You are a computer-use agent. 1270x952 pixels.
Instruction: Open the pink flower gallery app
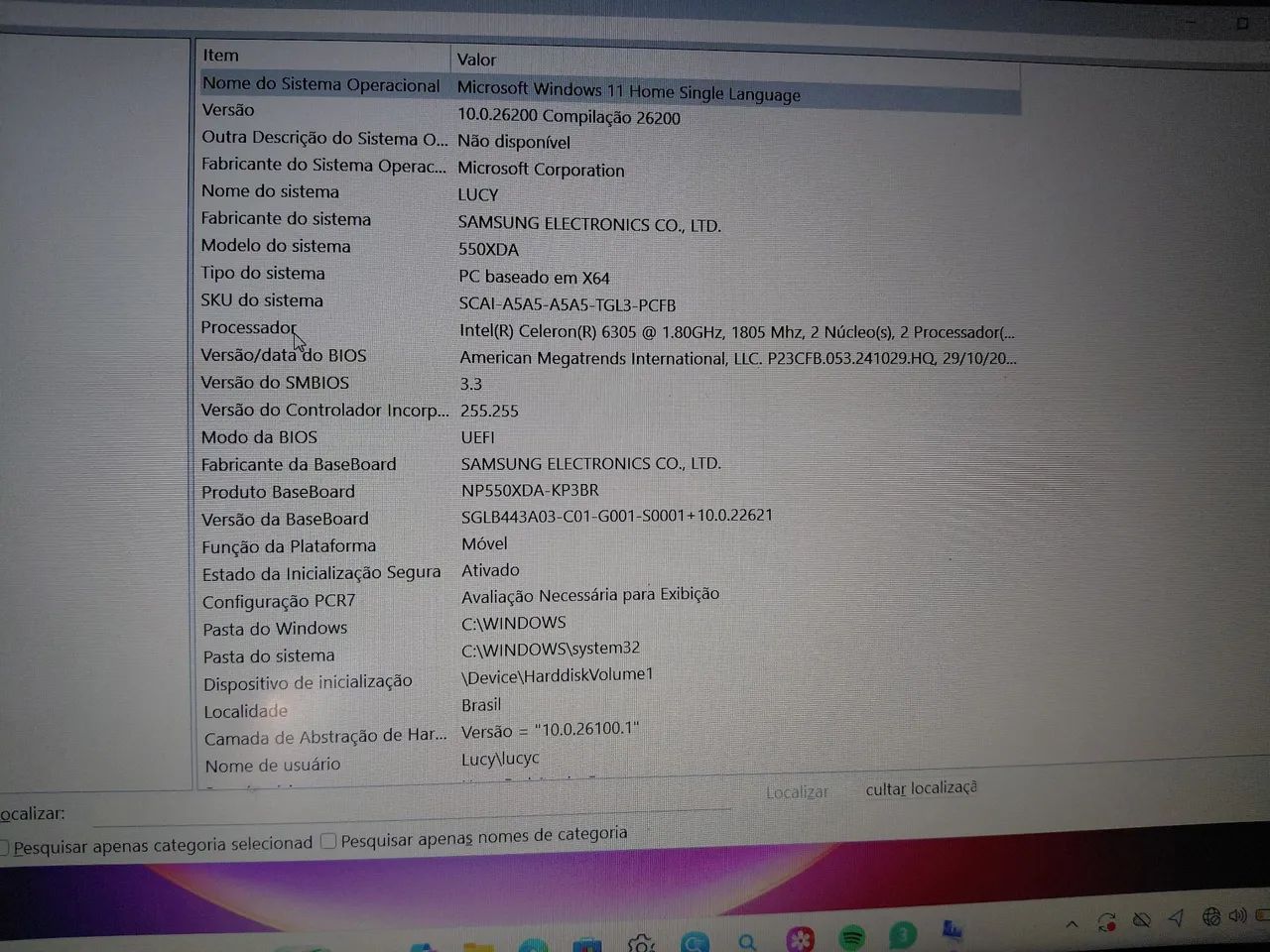pos(800,939)
